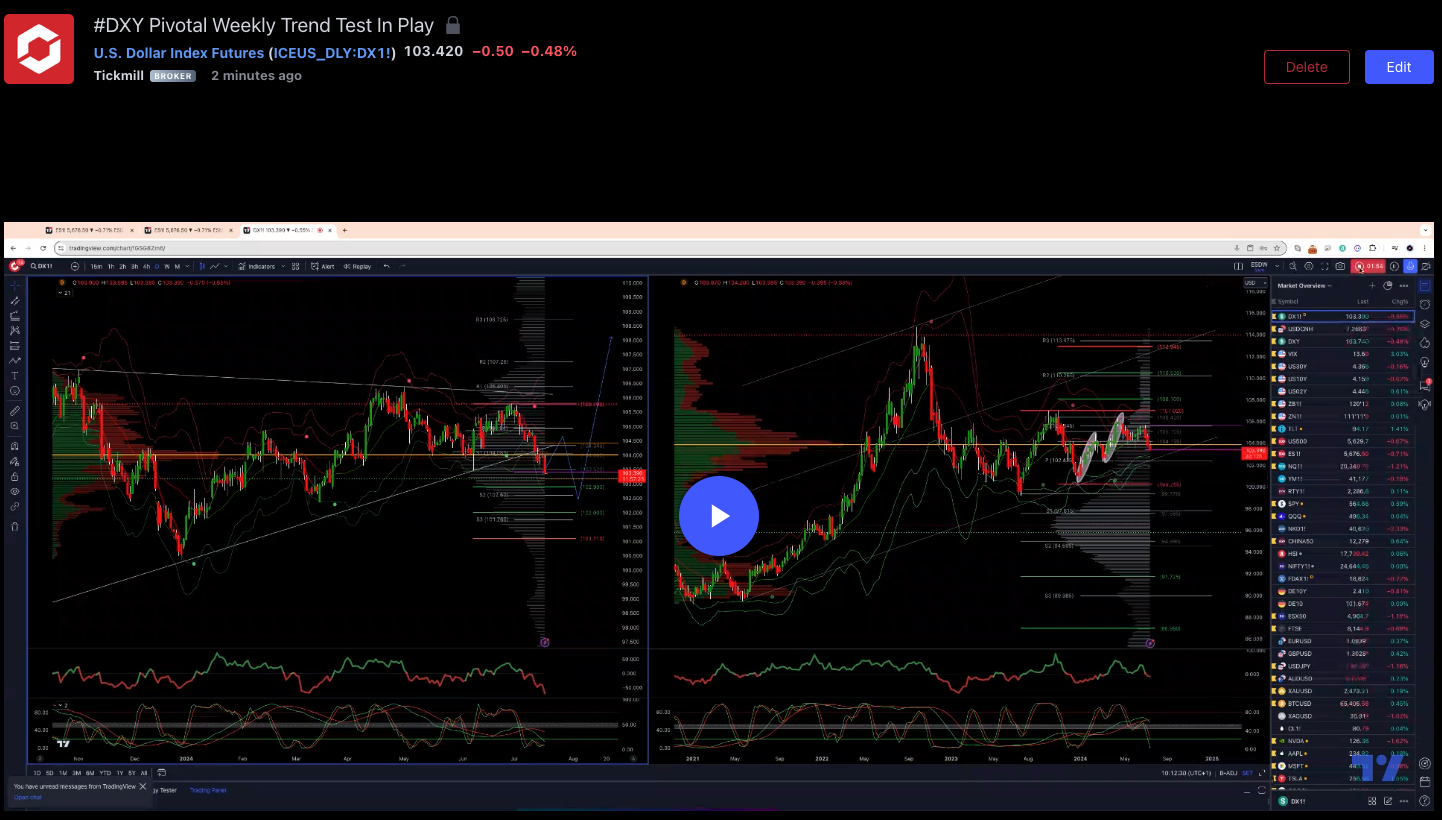Toggle hide all drawings eye icon

tap(14, 491)
